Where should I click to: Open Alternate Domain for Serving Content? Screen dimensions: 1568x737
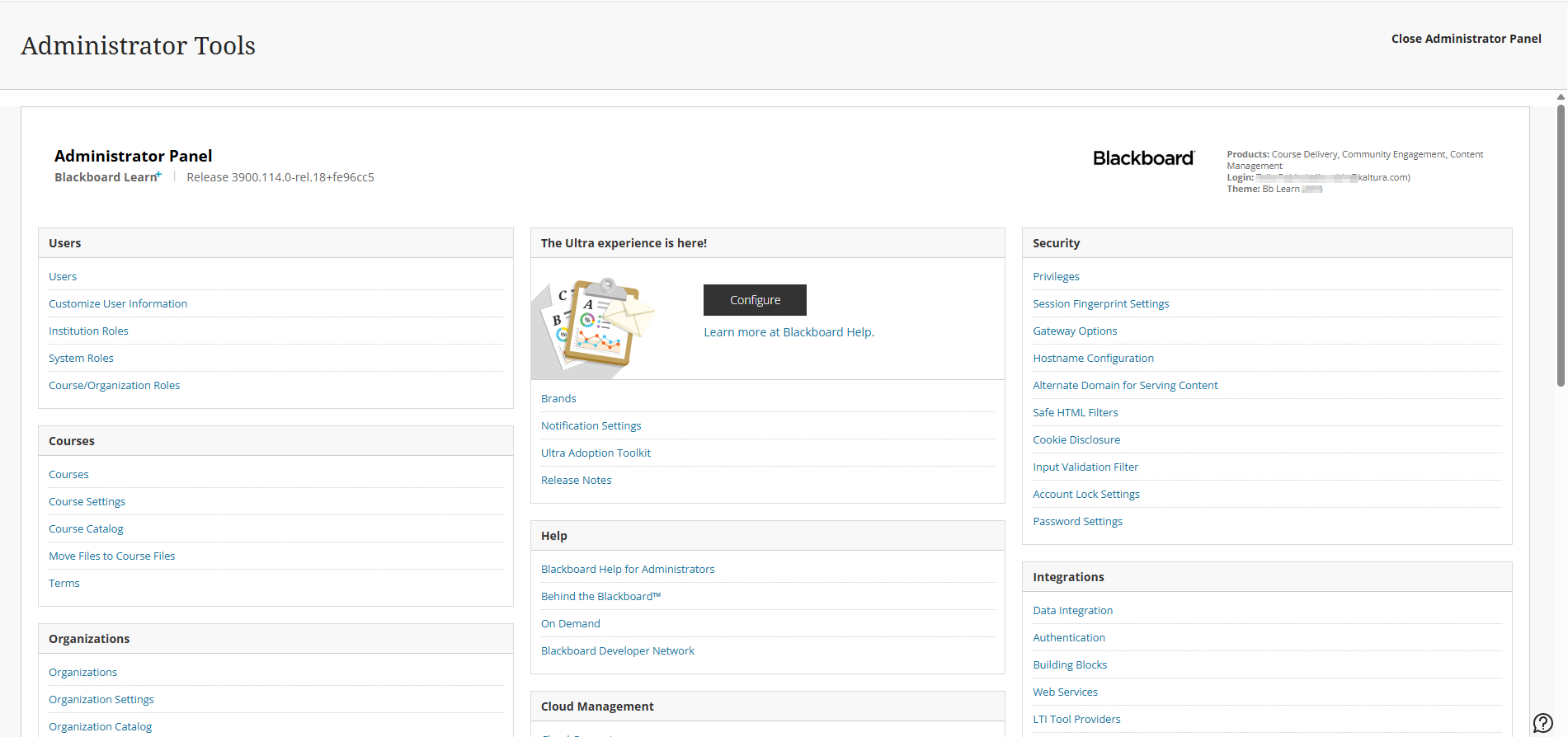point(1125,386)
